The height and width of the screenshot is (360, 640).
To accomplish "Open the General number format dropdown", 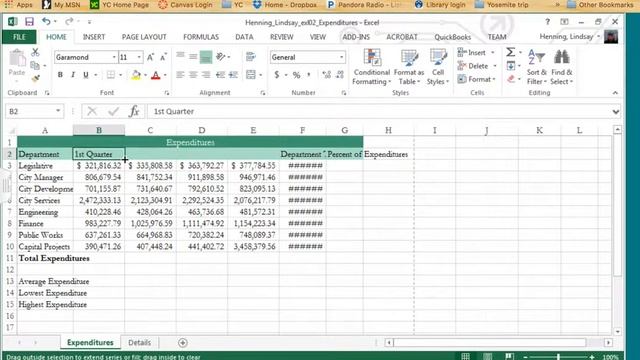I will coord(341,57).
